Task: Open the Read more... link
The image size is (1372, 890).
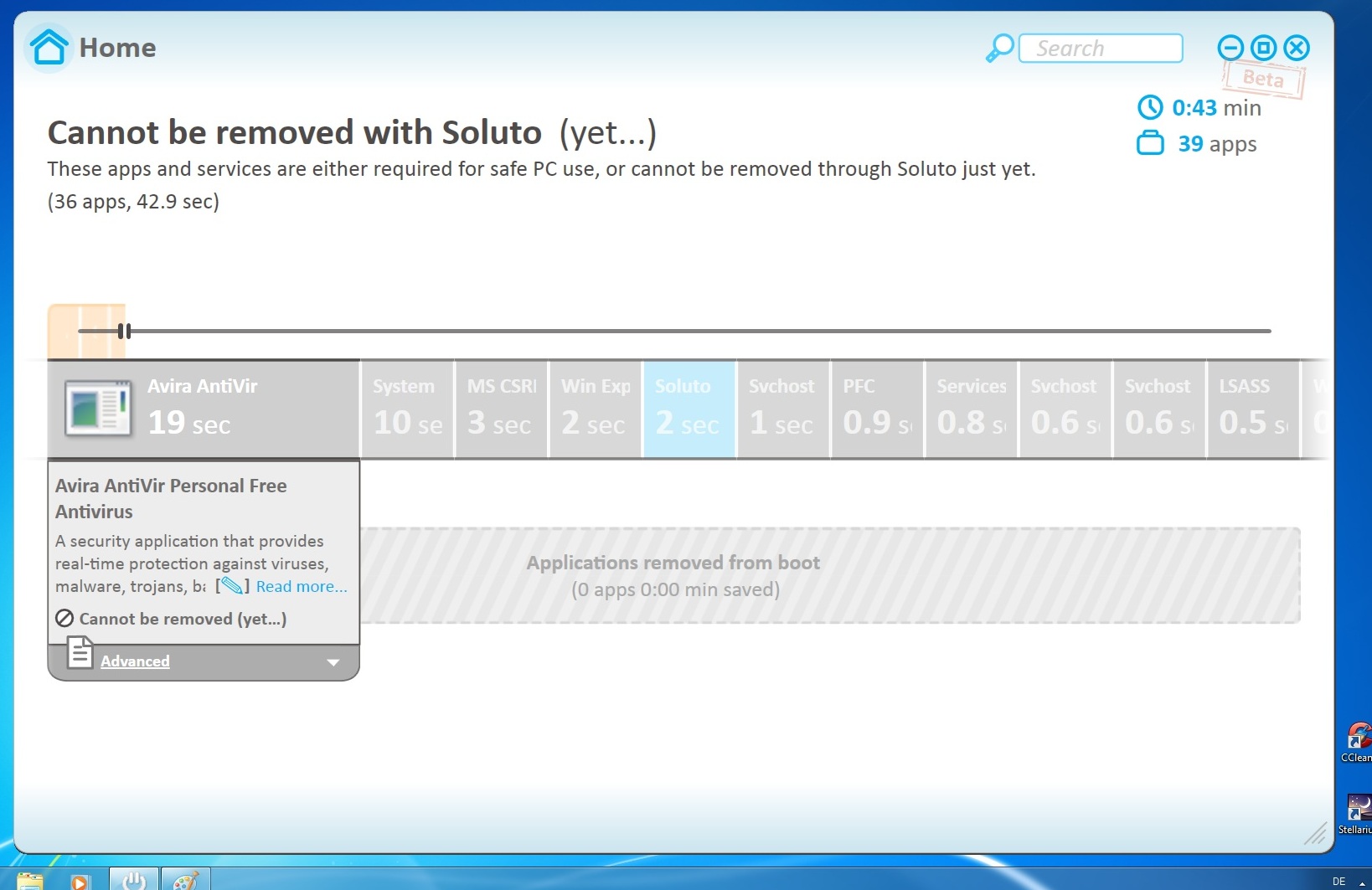Action: click(302, 587)
